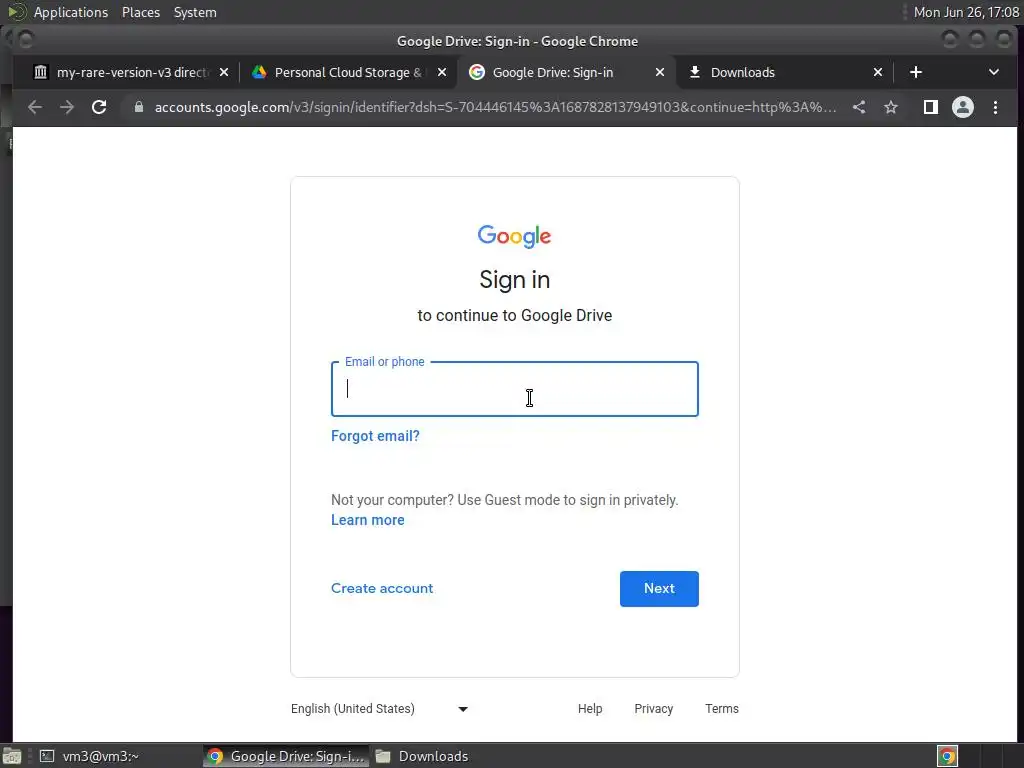Open the Chrome three-dot menu
The height and width of the screenshot is (768, 1024).
point(995,107)
